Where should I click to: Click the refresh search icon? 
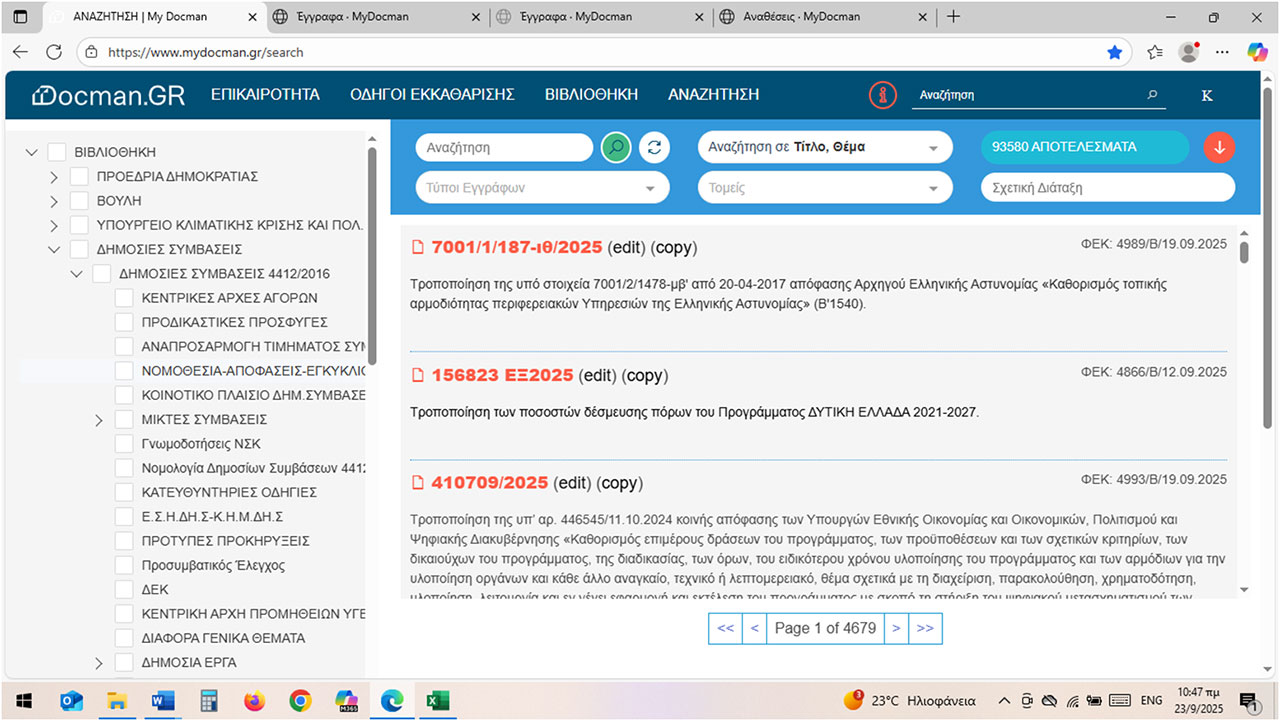(654, 148)
